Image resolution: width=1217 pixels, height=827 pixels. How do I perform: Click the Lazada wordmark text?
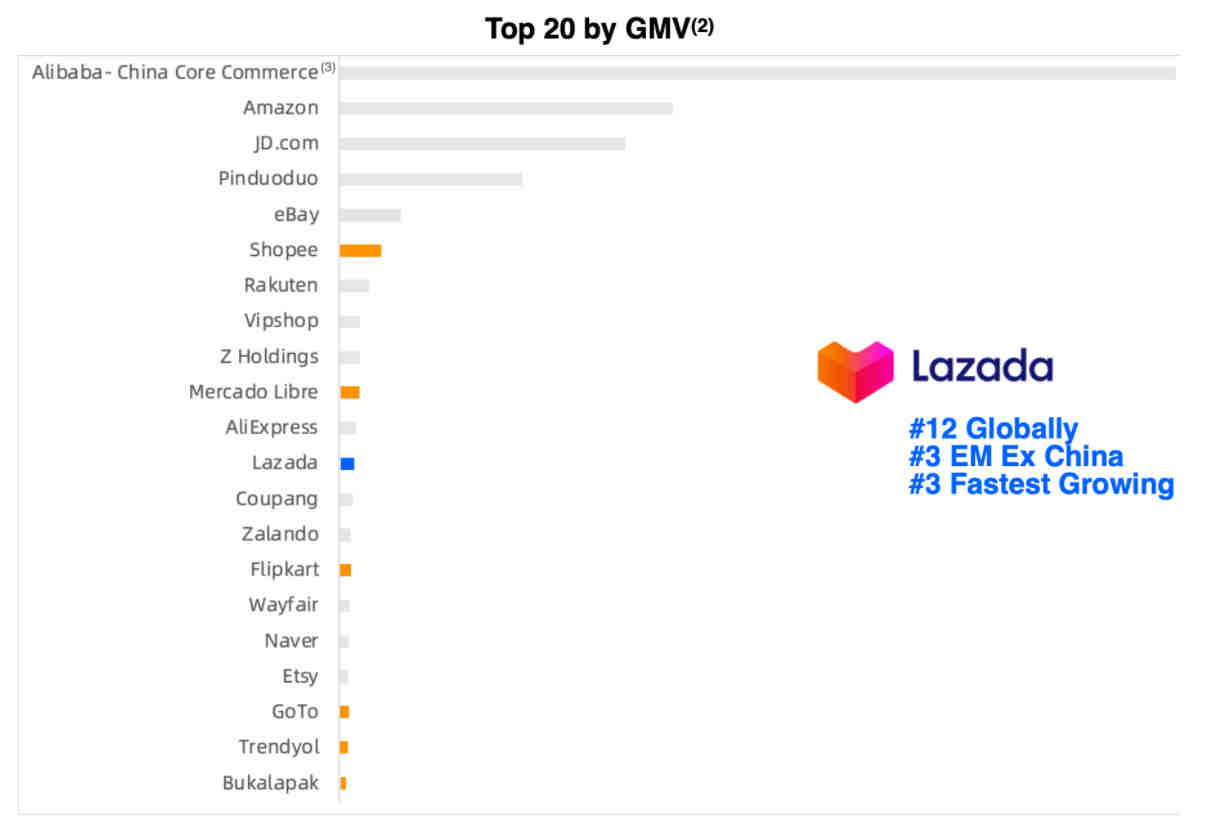pyautogui.click(x=982, y=366)
